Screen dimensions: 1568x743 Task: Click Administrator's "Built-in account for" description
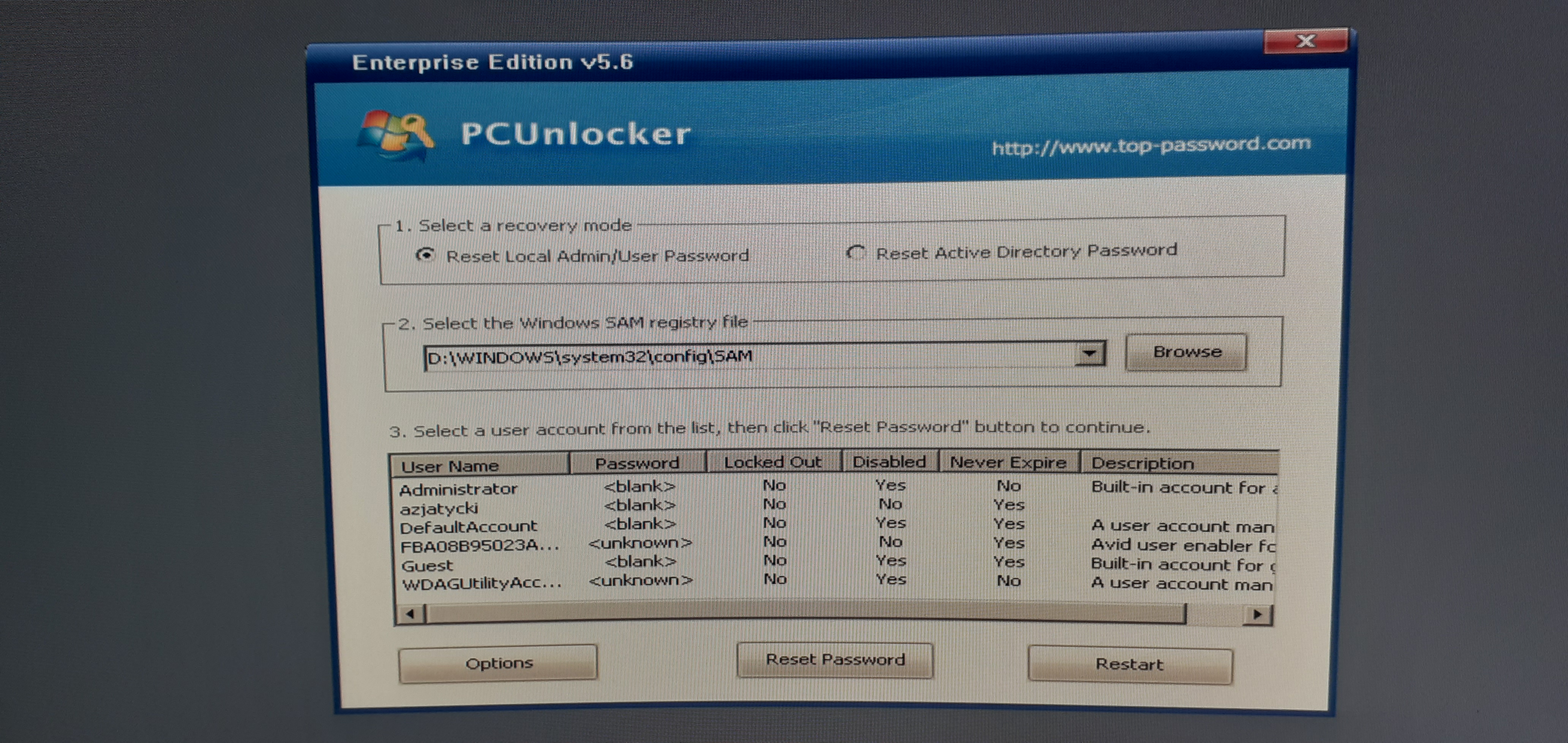pos(1184,487)
